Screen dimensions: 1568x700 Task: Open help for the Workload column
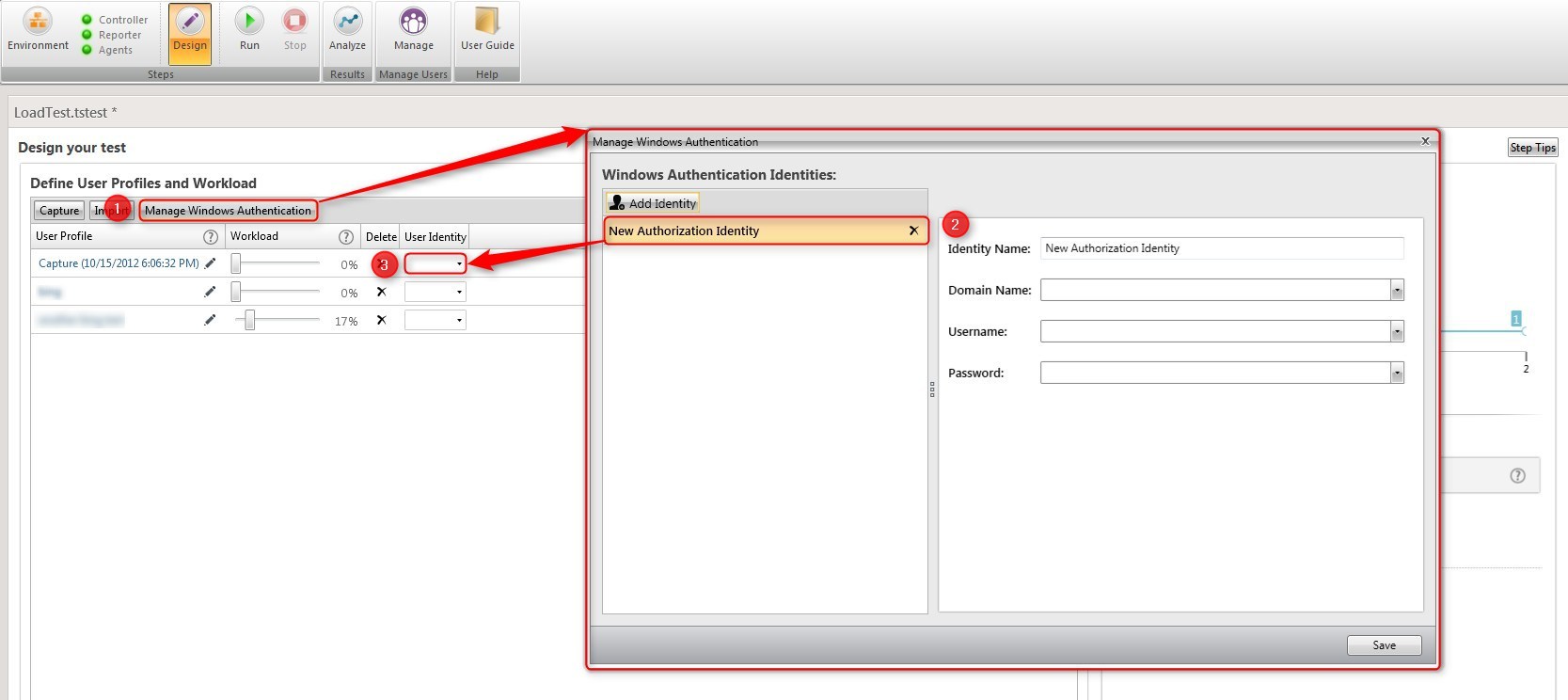(346, 237)
